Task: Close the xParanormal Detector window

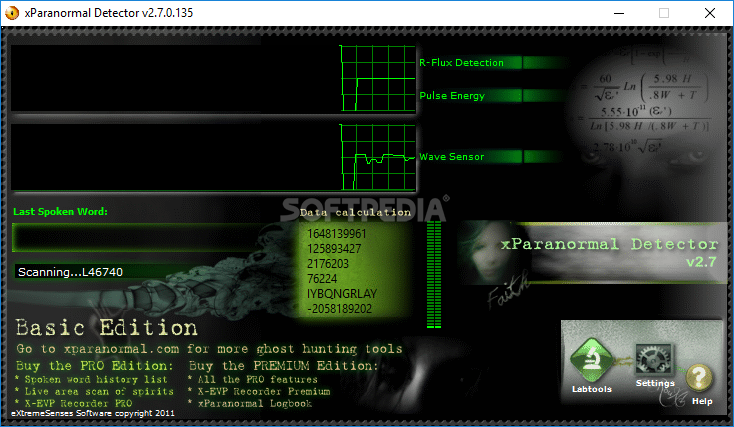Action: pos(710,13)
